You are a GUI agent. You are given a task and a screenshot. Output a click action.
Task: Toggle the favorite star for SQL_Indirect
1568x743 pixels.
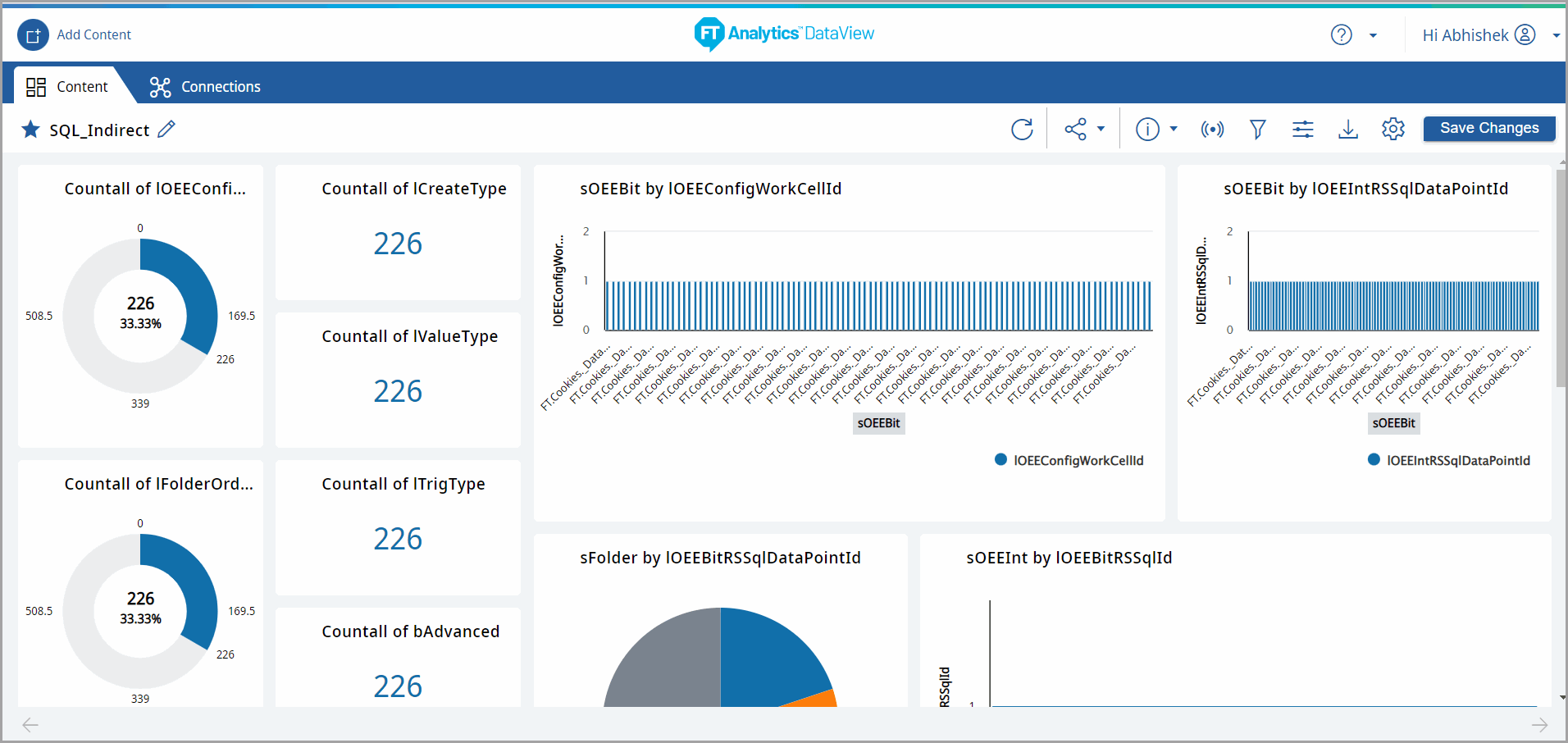pyautogui.click(x=30, y=130)
